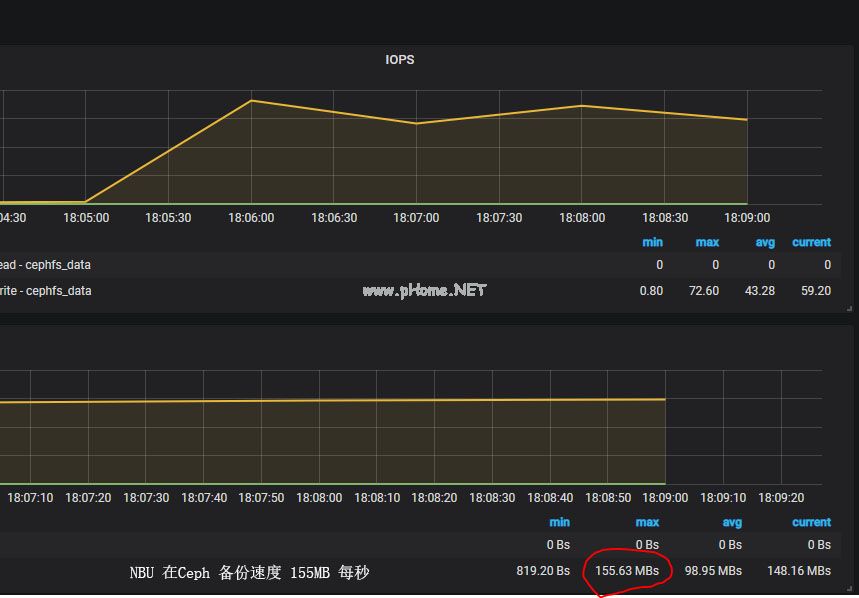The height and width of the screenshot is (598, 859).
Task: Sort legend by the avg column
Action: [765, 242]
